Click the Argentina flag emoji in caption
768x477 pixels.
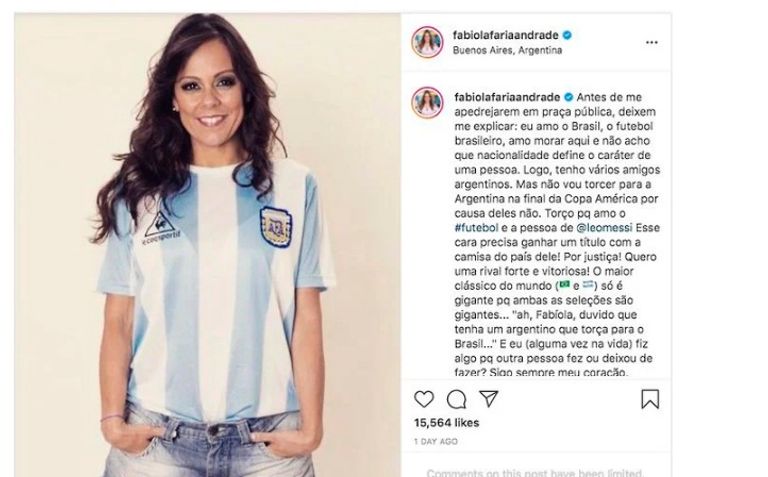click(588, 285)
